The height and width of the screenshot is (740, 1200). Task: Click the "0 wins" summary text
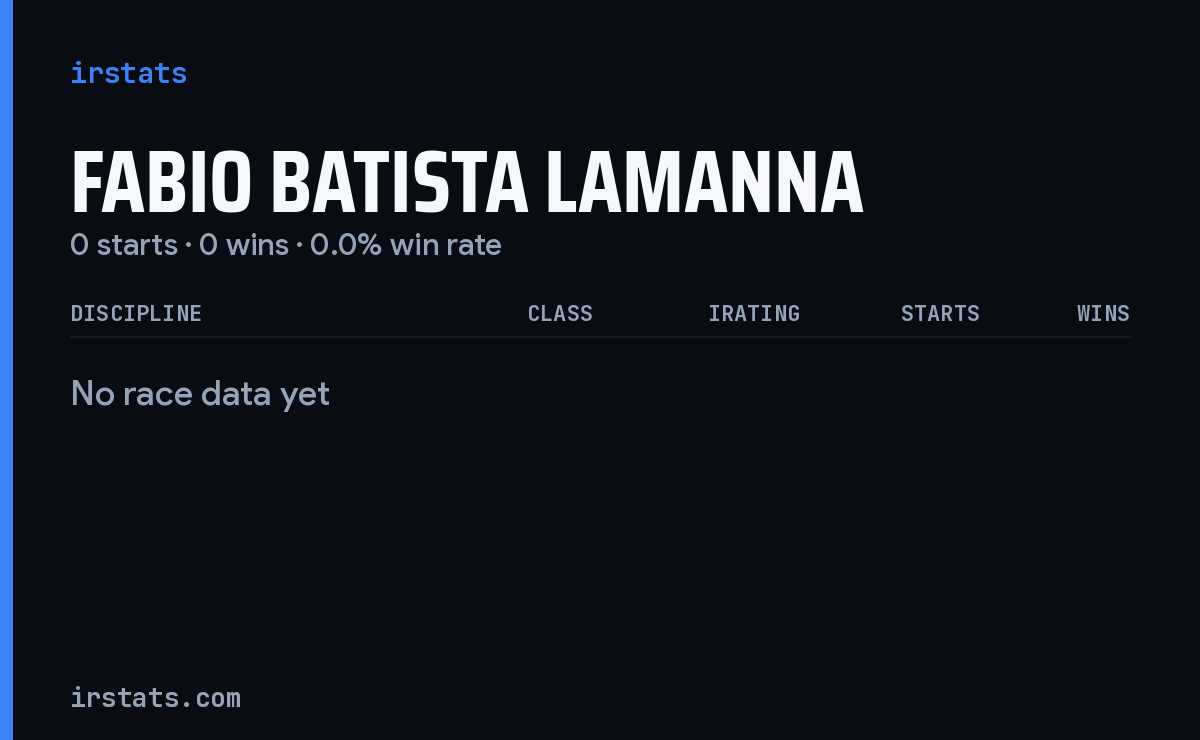pos(244,245)
